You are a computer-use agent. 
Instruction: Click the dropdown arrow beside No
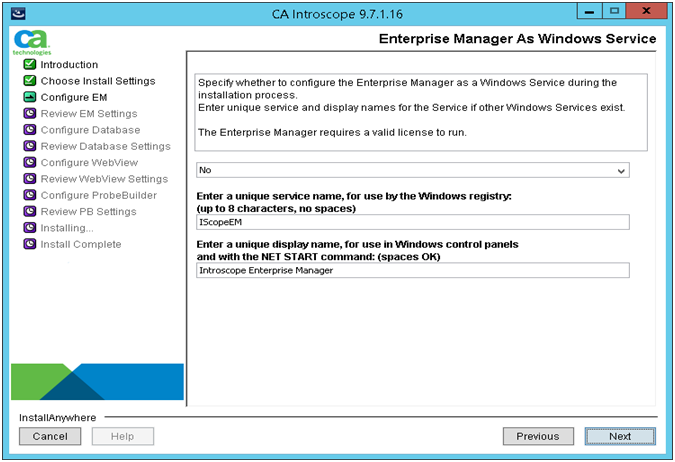pyautogui.click(x=622, y=170)
